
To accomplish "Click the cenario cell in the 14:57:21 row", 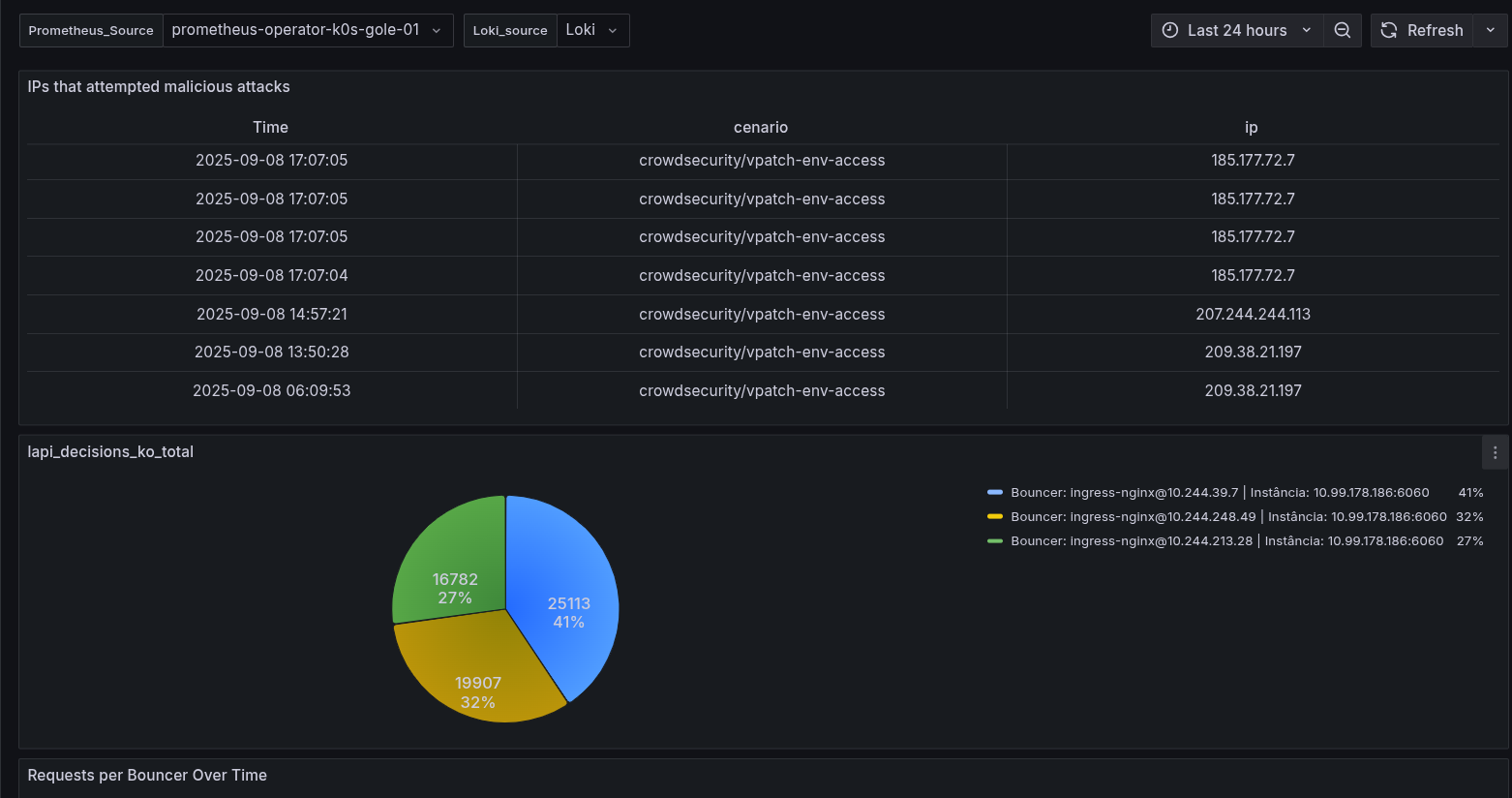I will (x=762, y=314).
